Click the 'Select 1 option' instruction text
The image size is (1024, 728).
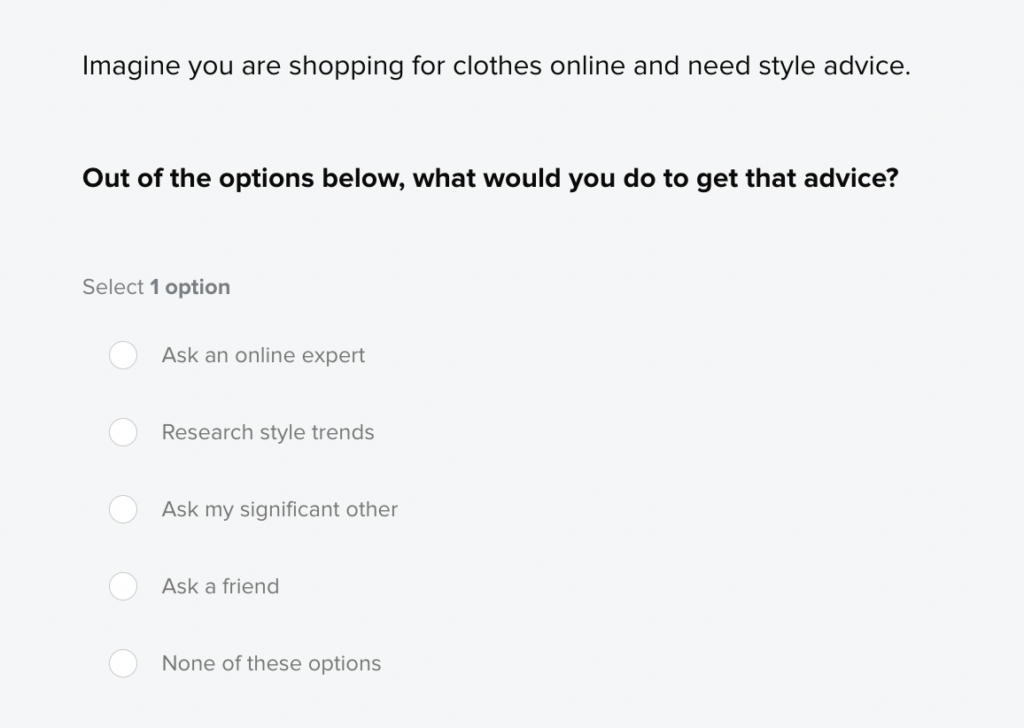pos(156,287)
